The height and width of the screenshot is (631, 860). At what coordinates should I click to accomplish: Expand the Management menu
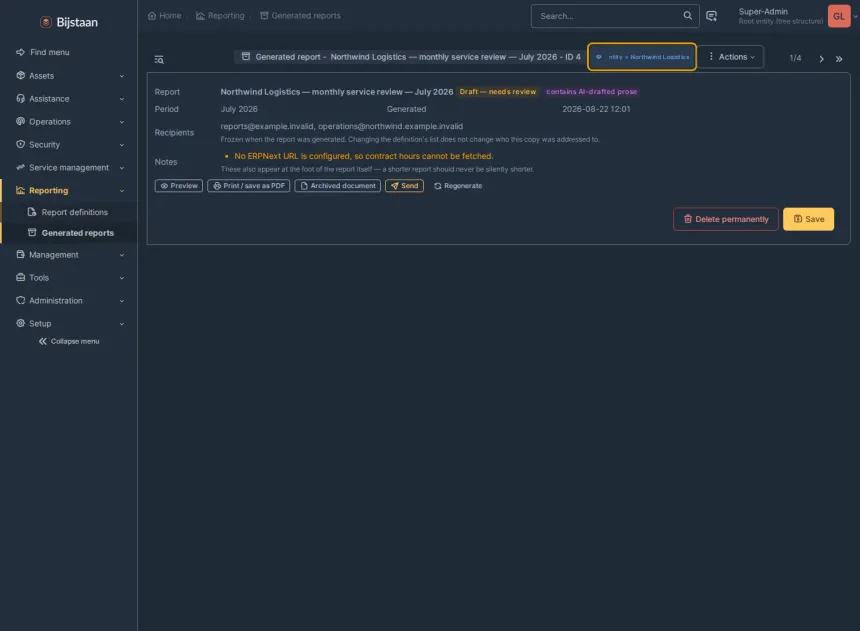point(69,255)
